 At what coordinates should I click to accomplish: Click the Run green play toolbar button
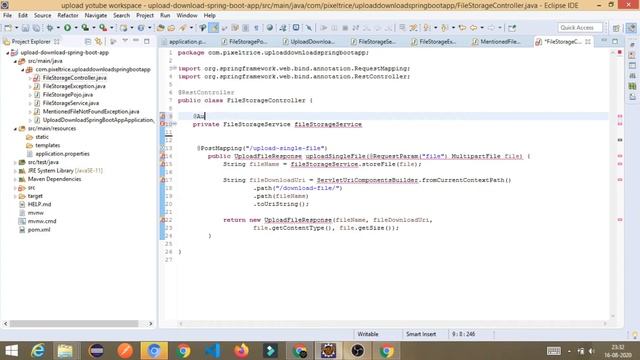(x=67, y=28)
